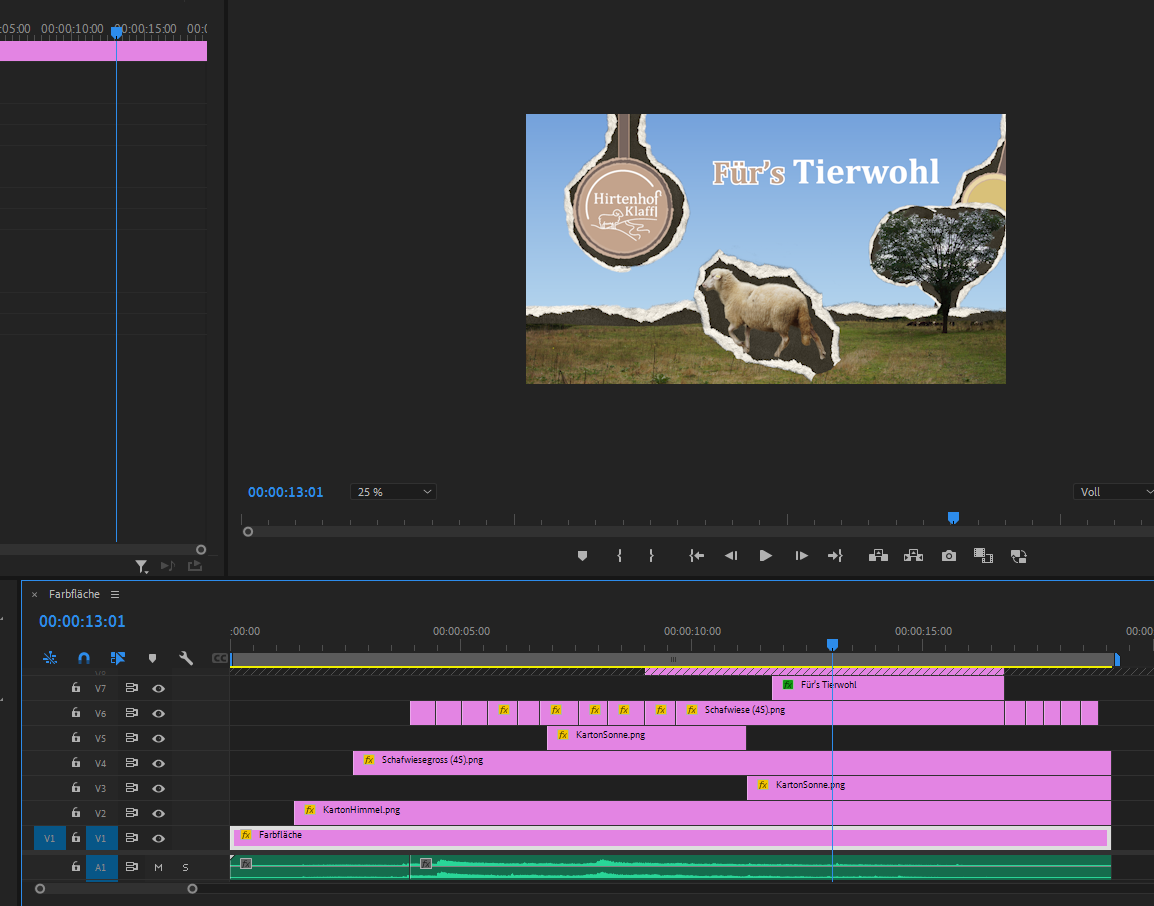Toggle Linked Selection in the timeline
Image resolution: width=1154 pixels, height=906 pixels.
click(118, 658)
